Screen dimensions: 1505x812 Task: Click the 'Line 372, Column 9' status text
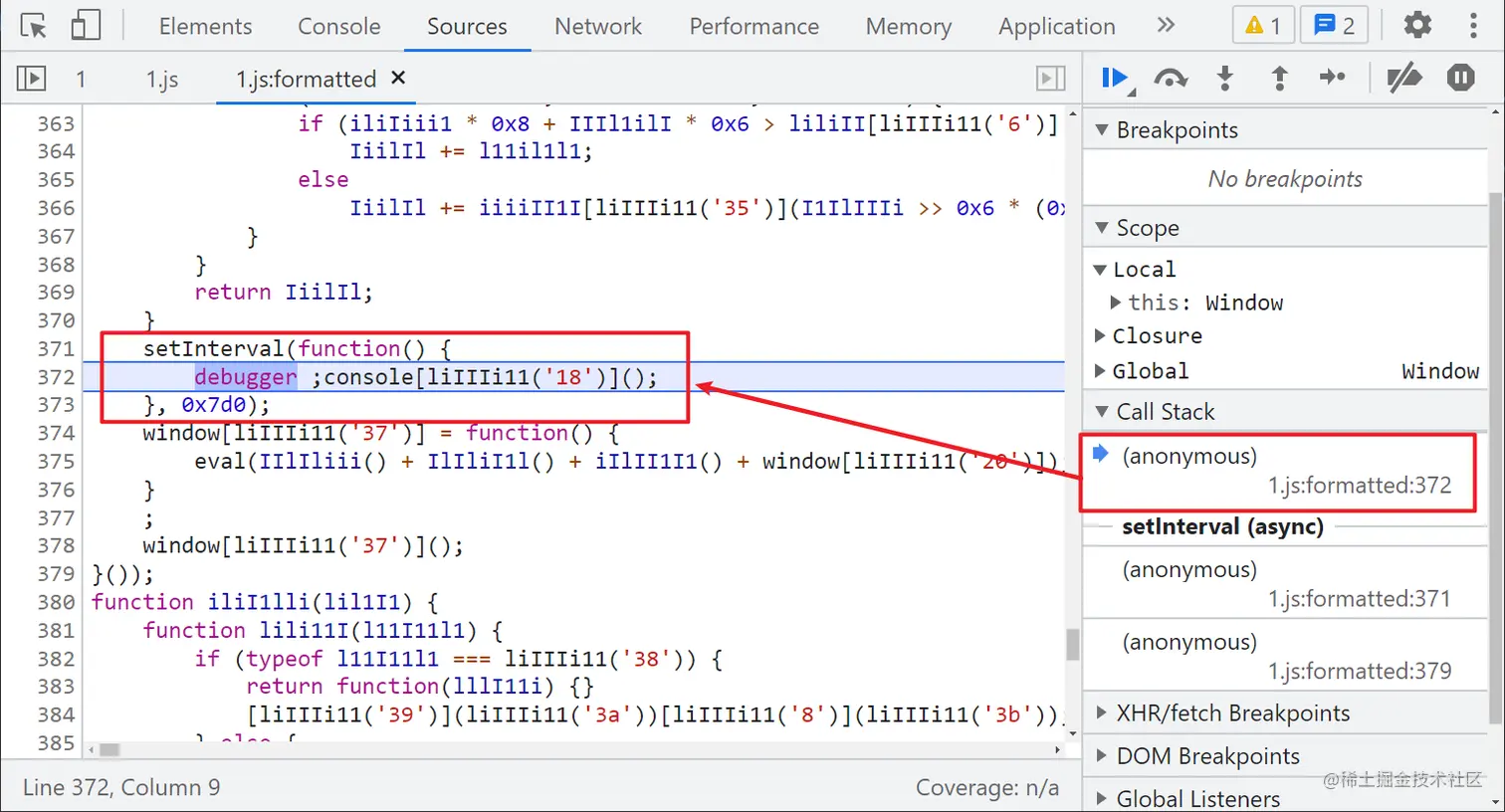(121, 787)
